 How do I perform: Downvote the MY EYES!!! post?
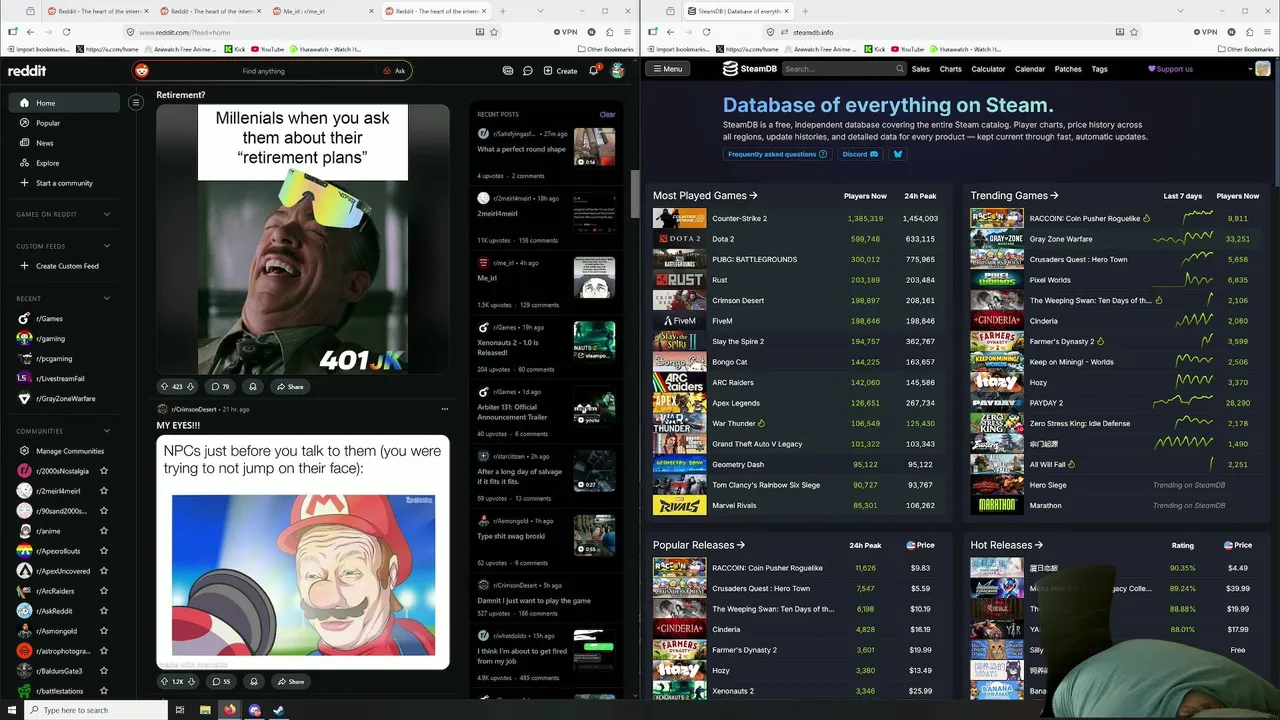[192, 682]
